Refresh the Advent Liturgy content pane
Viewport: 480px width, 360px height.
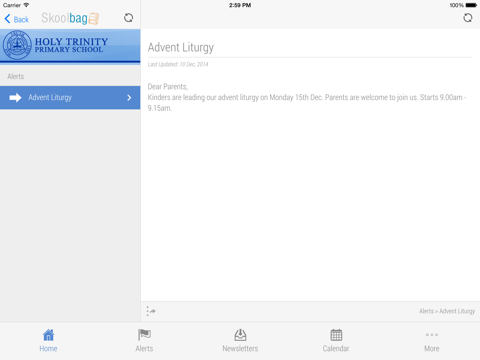click(x=468, y=18)
